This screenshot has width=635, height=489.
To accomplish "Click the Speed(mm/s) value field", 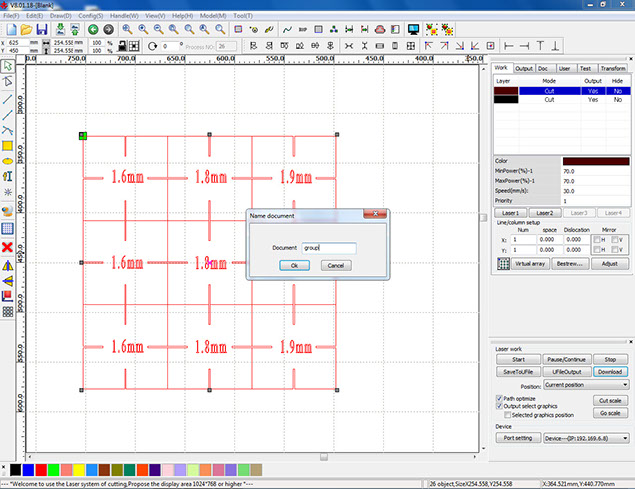I will pyautogui.click(x=596, y=191).
